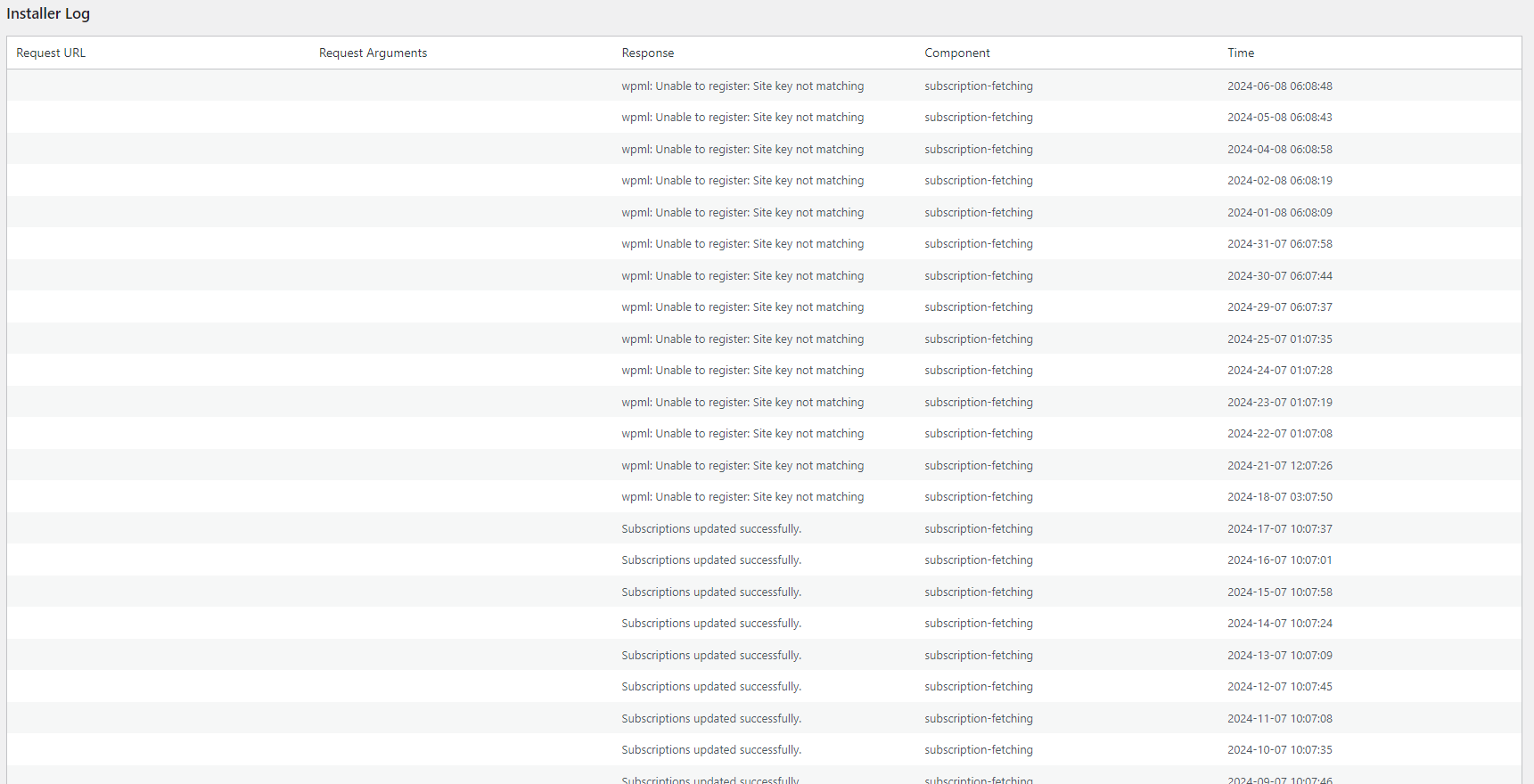
Task: Select the error response for 2024-25-07 row
Action: click(742, 339)
